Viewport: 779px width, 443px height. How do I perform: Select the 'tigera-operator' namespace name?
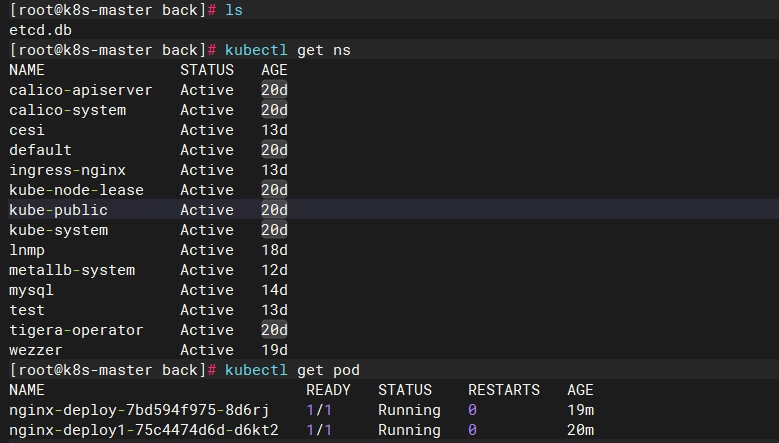click(x=77, y=330)
